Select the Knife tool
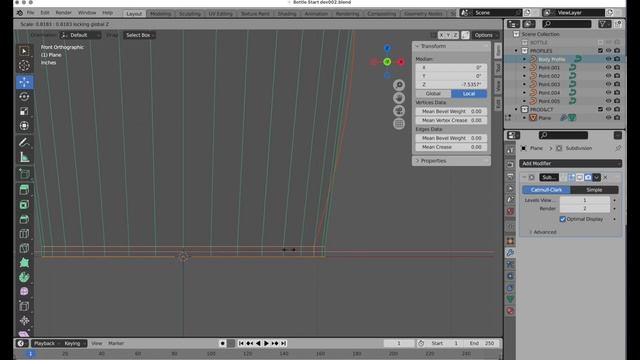This screenshot has height=360, width=640. (24, 248)
